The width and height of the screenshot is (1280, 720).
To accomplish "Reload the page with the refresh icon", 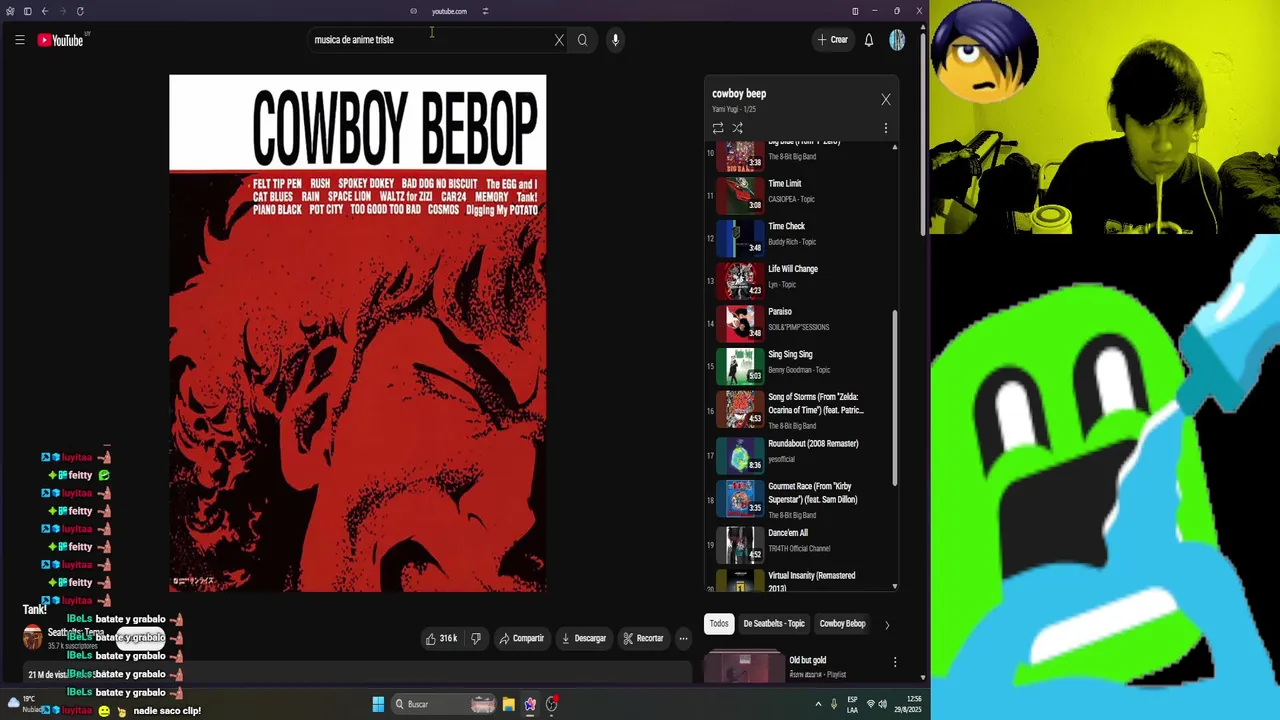I will tap(80, 11).
